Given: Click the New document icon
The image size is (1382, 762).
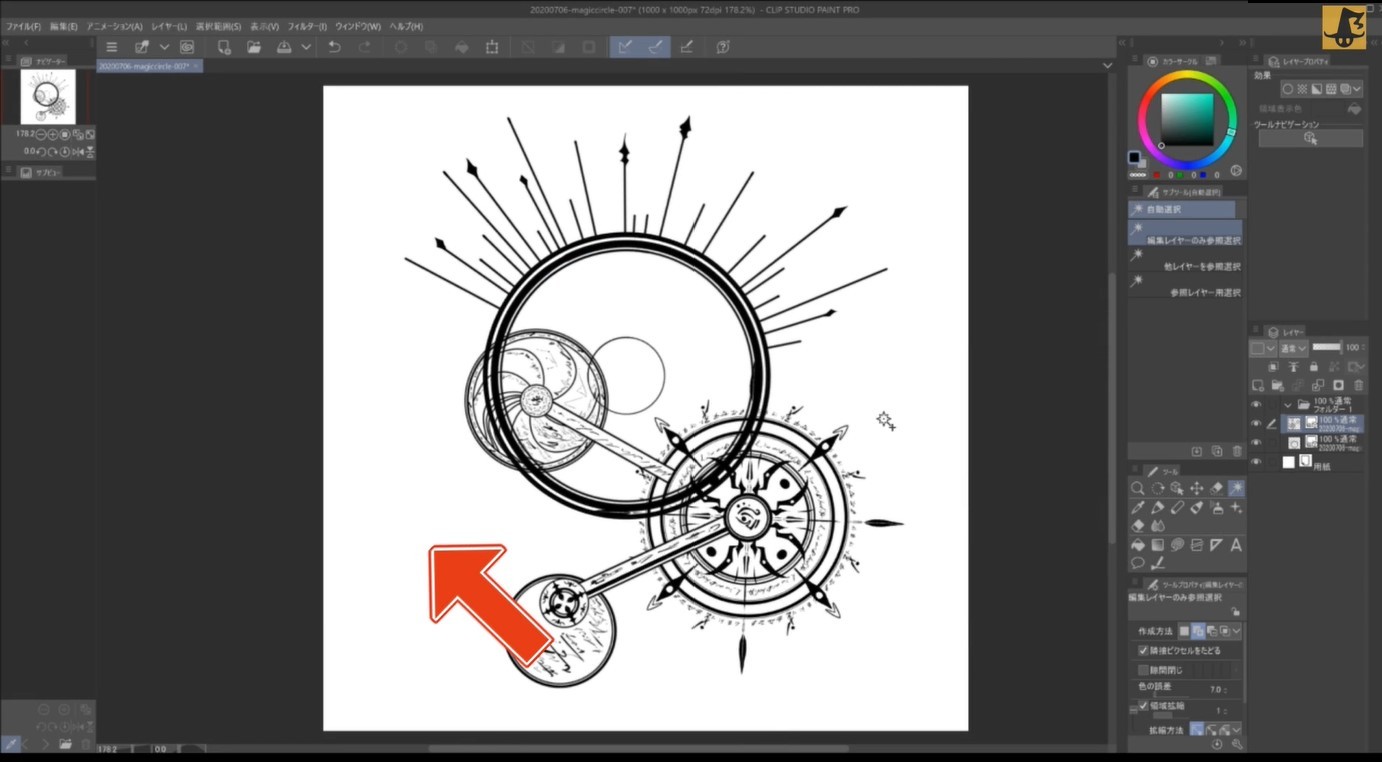Looking at the screenshot, I should (x=224, y=47).
